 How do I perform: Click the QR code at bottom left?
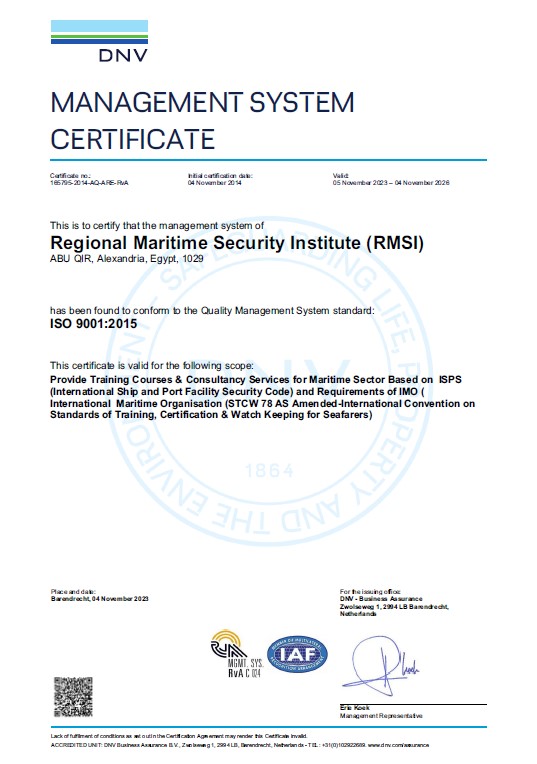click(73, 697)
